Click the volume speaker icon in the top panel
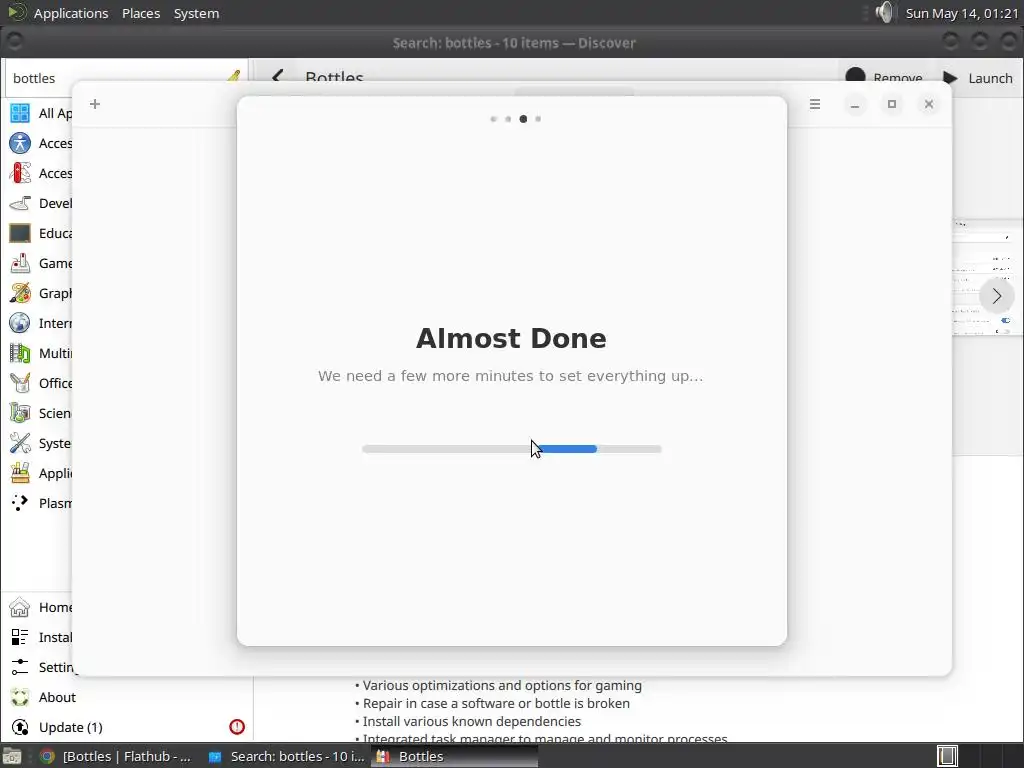1024x768 pixels. [x=884, y=12]
